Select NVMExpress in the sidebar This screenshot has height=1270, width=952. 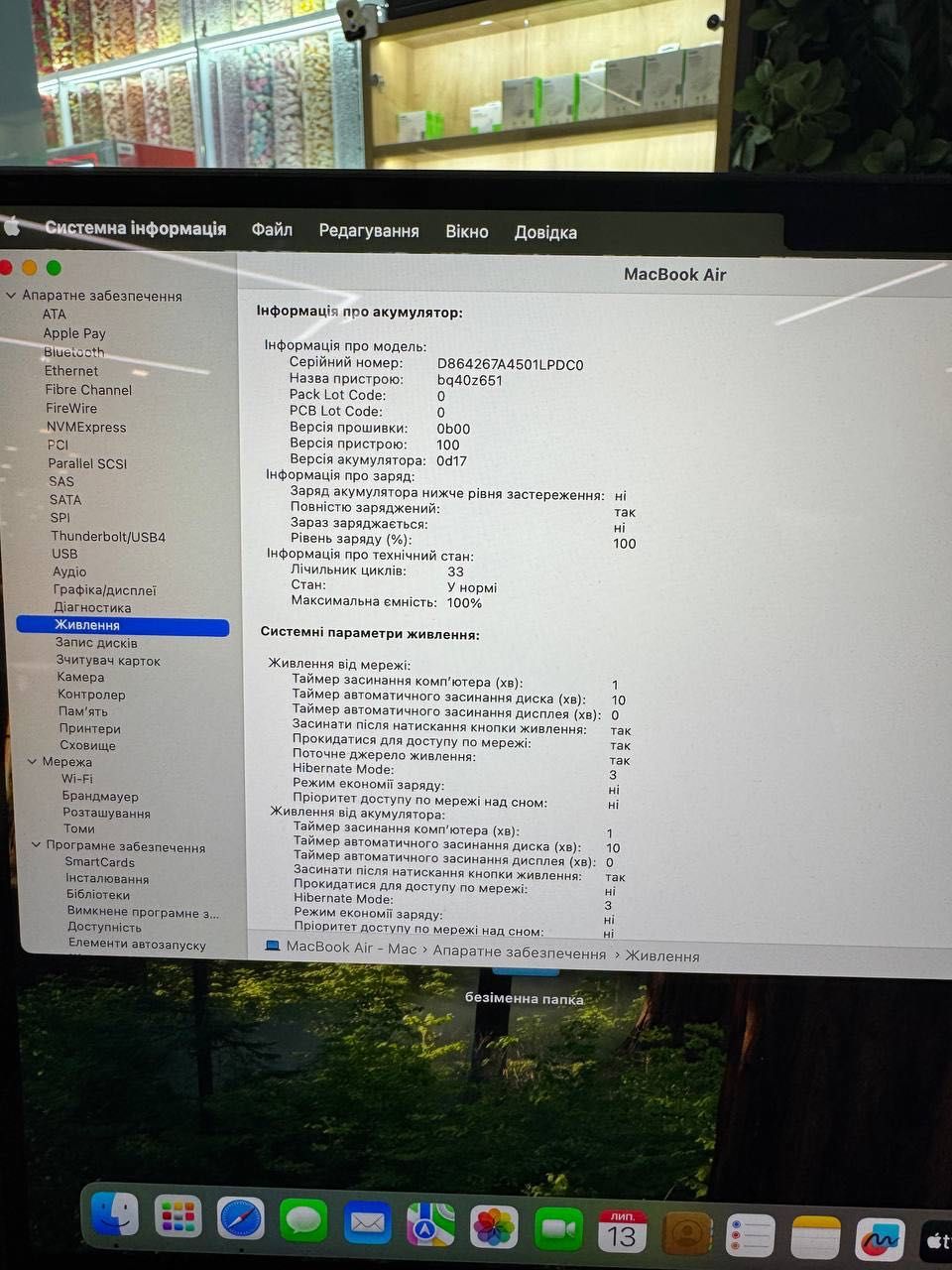coord(86,427)
